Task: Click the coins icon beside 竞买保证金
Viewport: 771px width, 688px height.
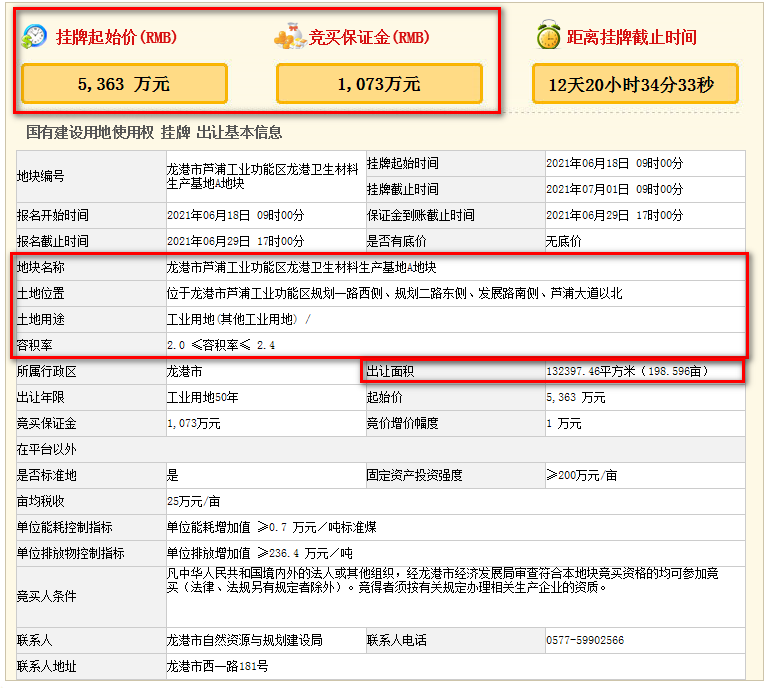Action: 290,36
